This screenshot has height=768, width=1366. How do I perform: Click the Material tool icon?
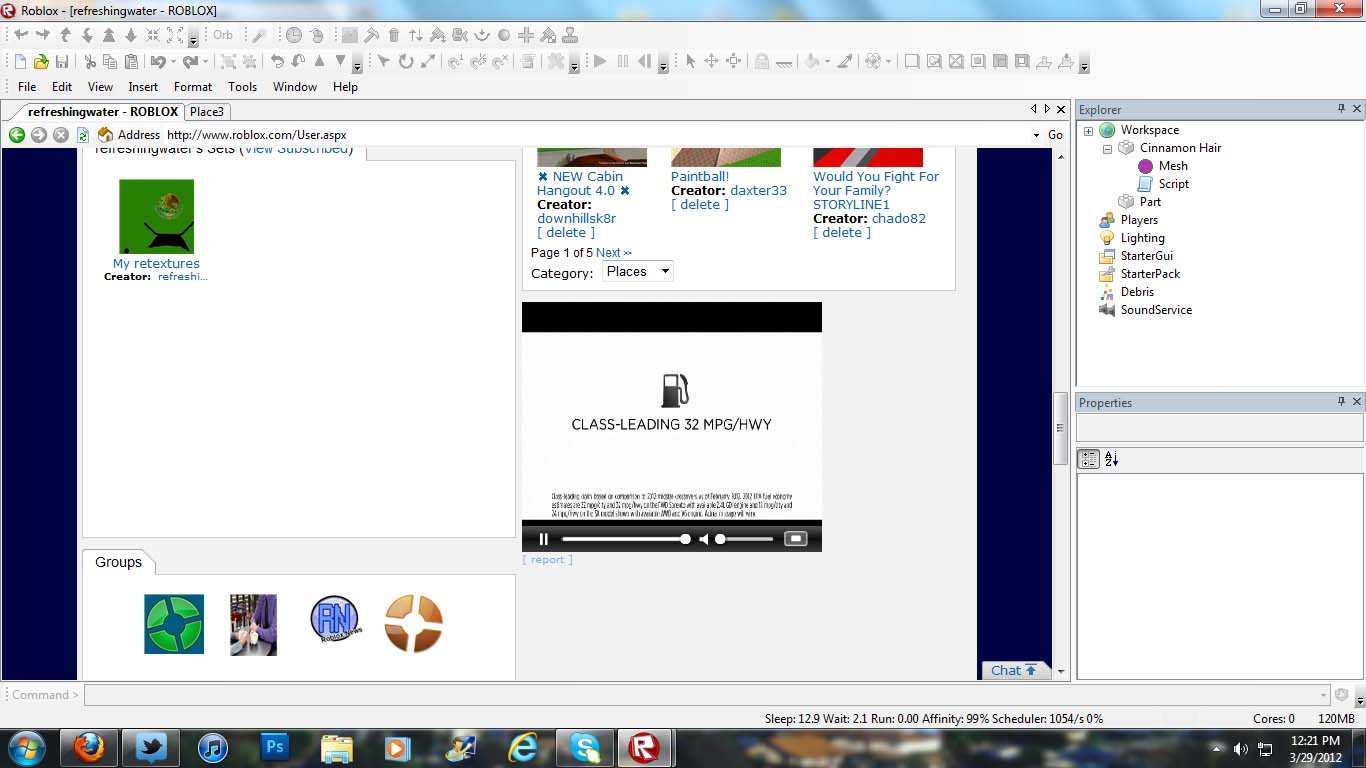872,62
